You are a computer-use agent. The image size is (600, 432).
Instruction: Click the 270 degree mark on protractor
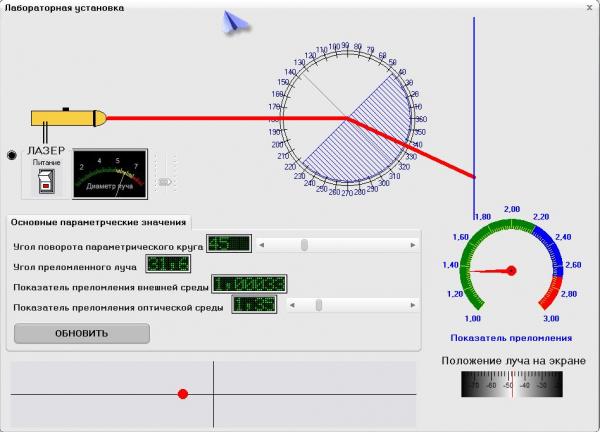pos(347,193)
